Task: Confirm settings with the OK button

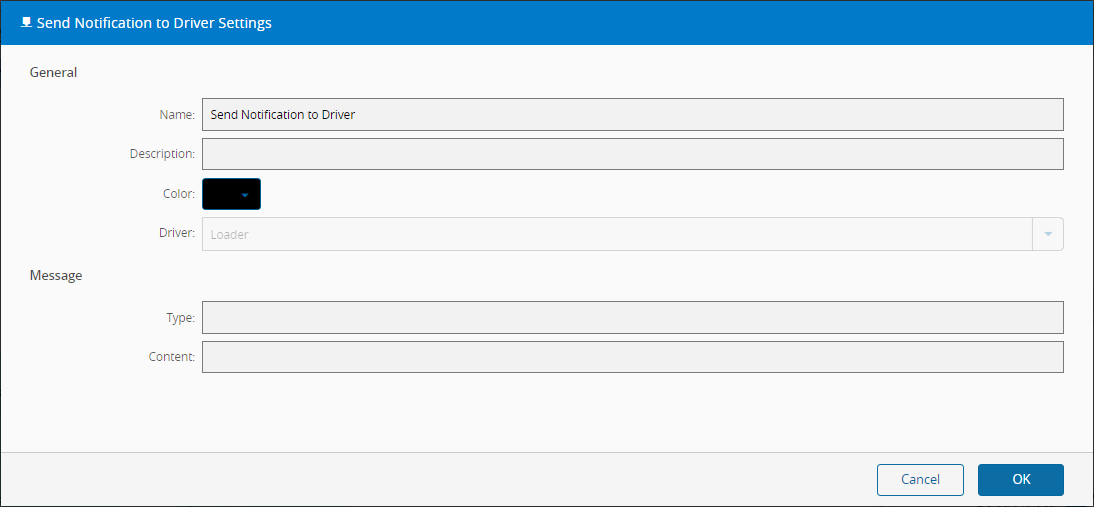Action: click(1020, 480)
